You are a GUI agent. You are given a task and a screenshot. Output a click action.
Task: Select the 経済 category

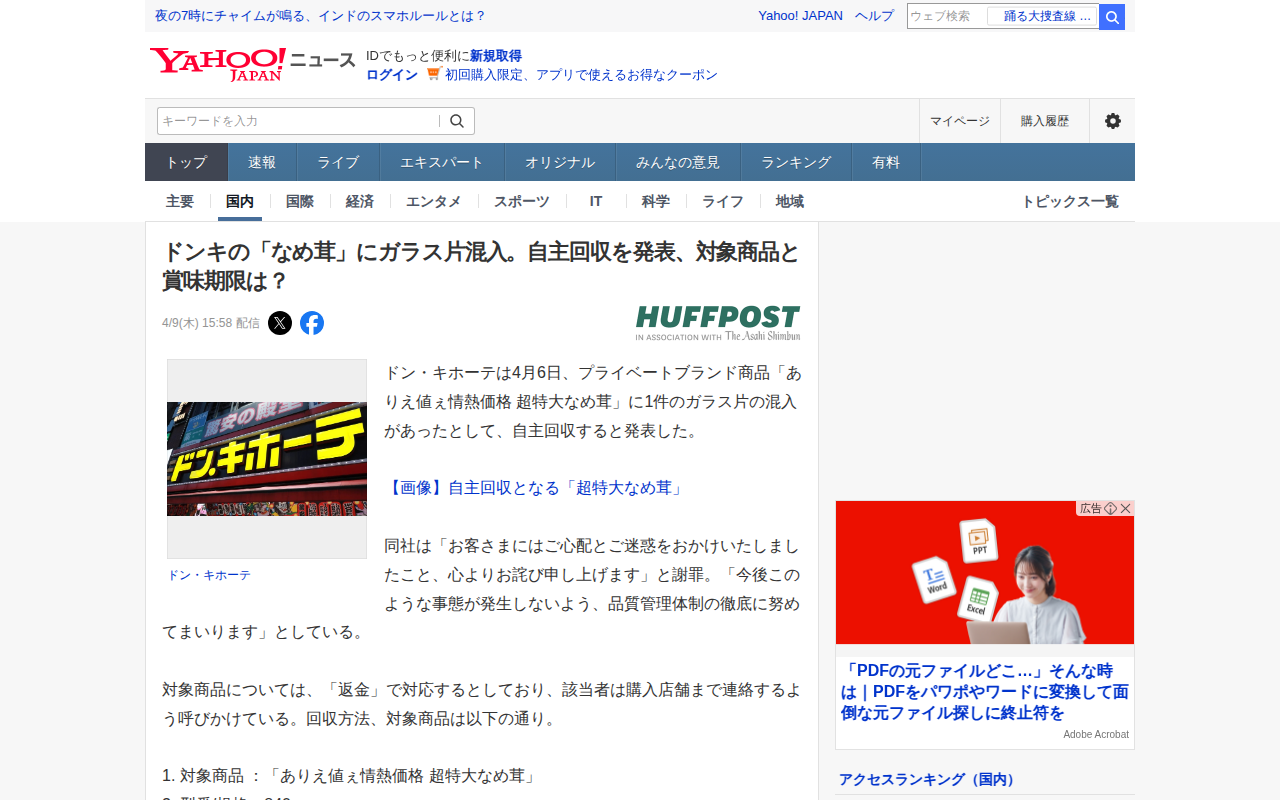(360, 201)
